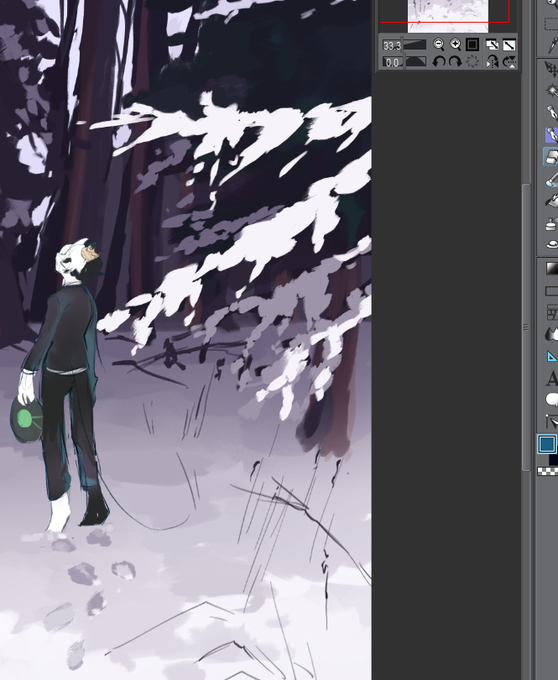Click the checkered transparent color swatch
Viewport: 558px width, 680px height.
click(548, 471)
